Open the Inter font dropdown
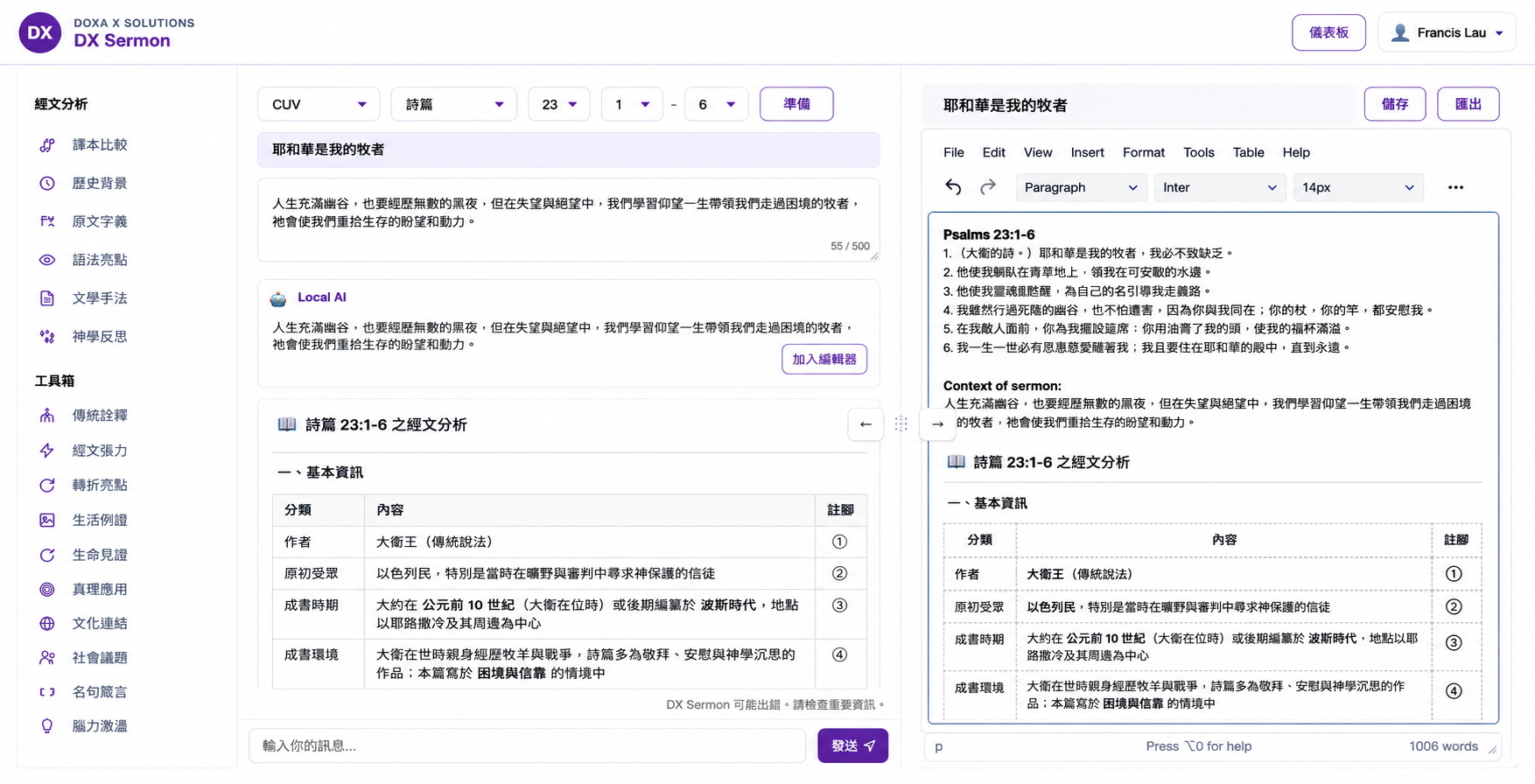 (x=1219, y=187)
